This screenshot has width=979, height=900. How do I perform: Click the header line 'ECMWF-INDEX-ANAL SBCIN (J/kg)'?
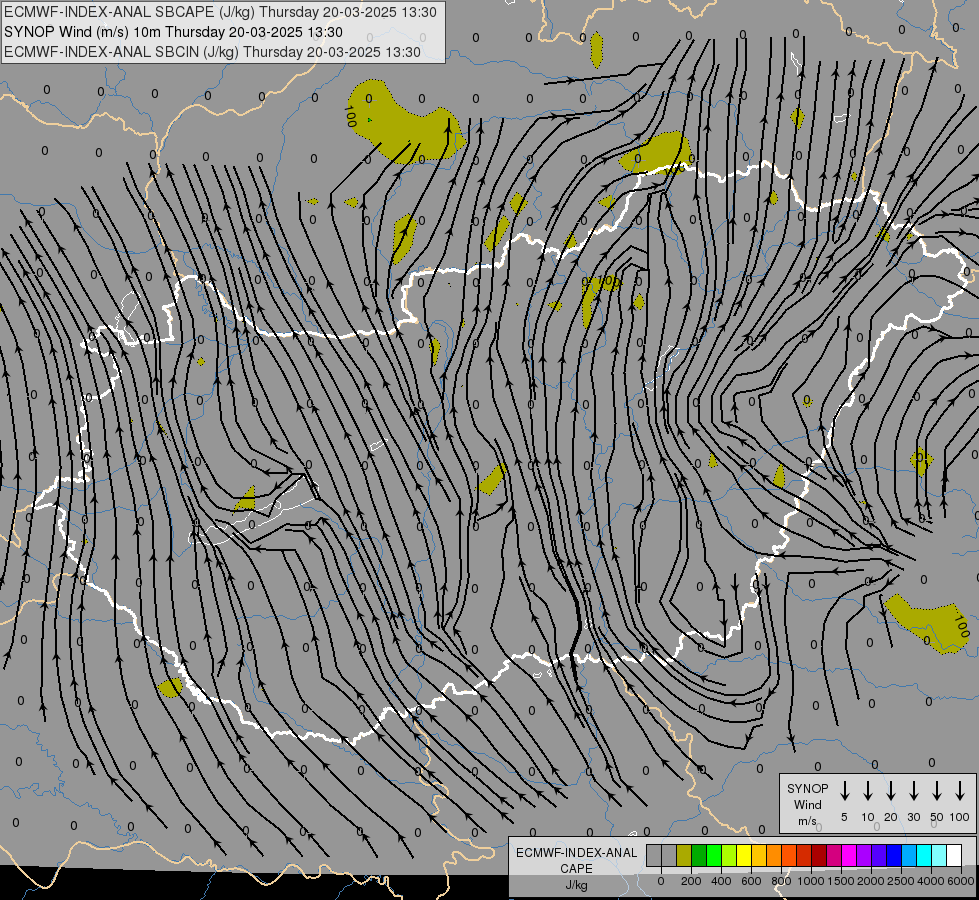coord(121,52)
